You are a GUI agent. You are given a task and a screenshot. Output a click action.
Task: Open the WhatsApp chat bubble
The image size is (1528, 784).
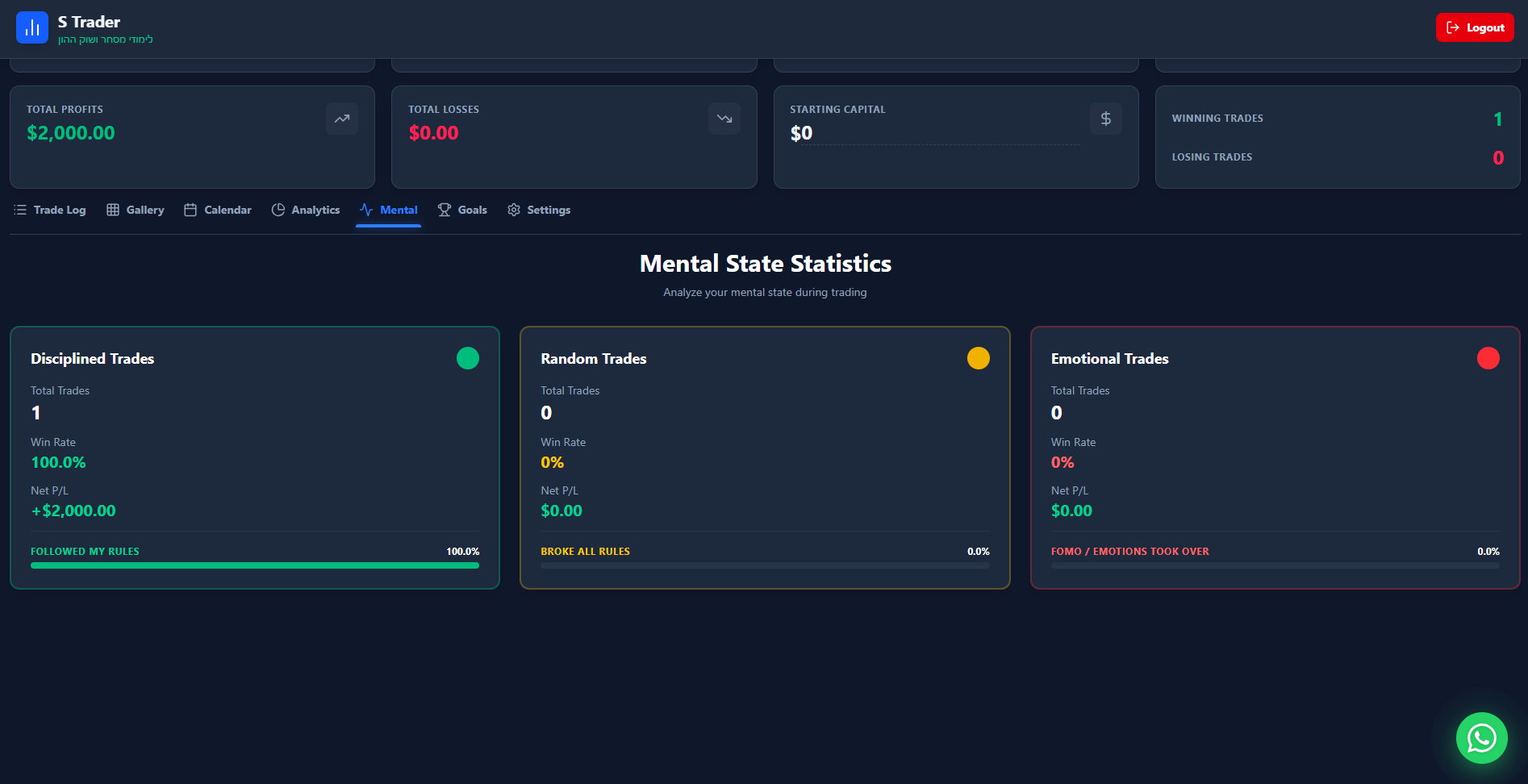[x=1482, y=738]
